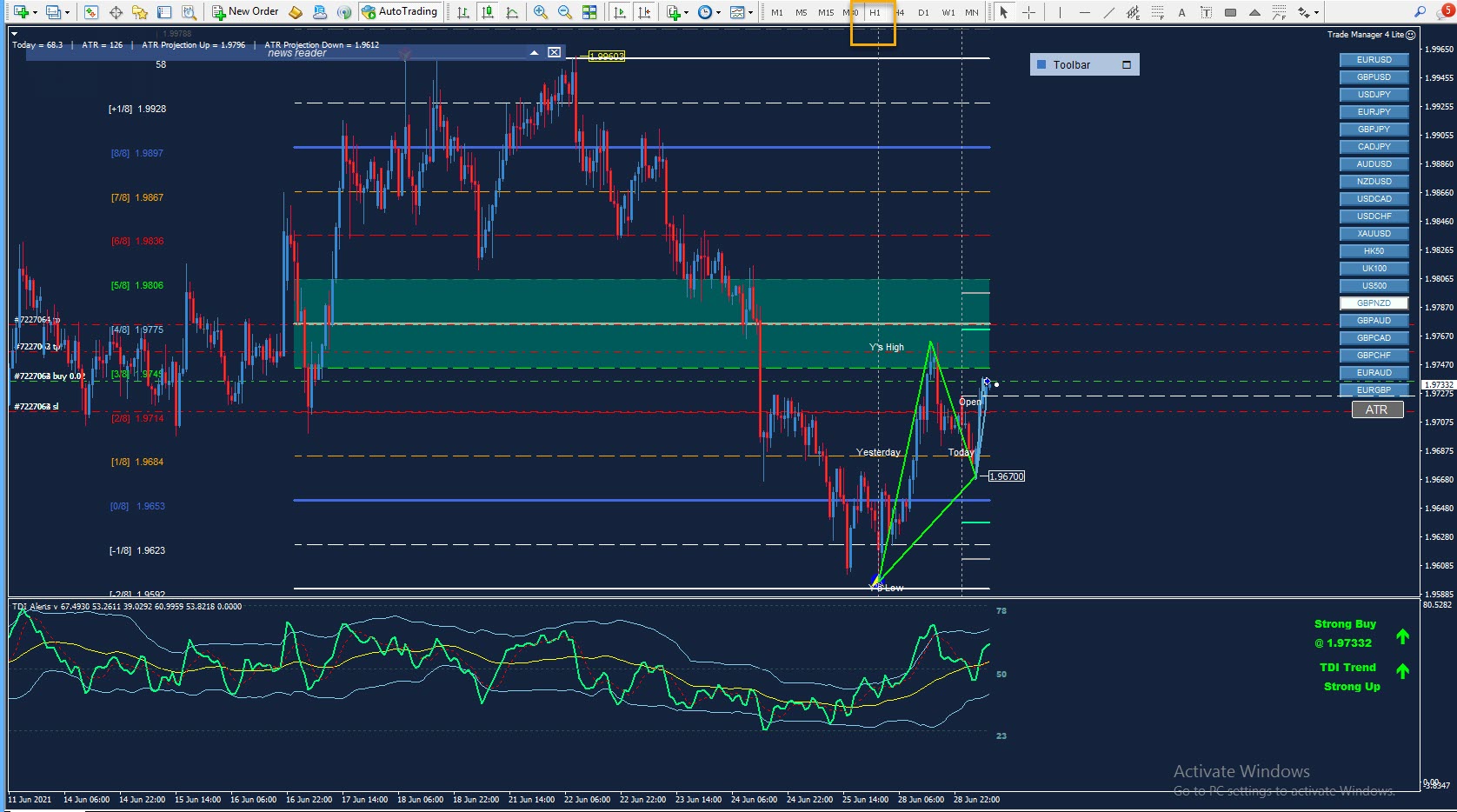Expand the profiles dropdown arrow

(67, 12)
